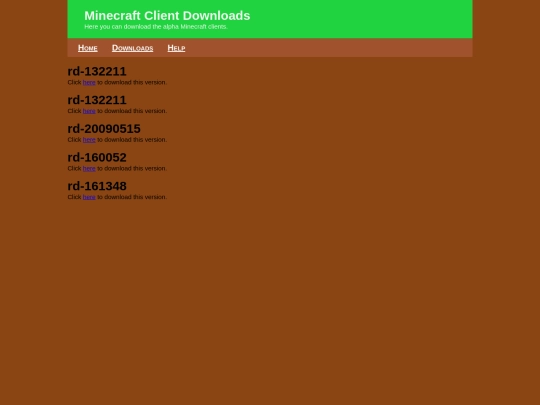This screenshot has height=405, width=540.
Task: Select the rd-20090515 version heading
Action: pos(104,128)
